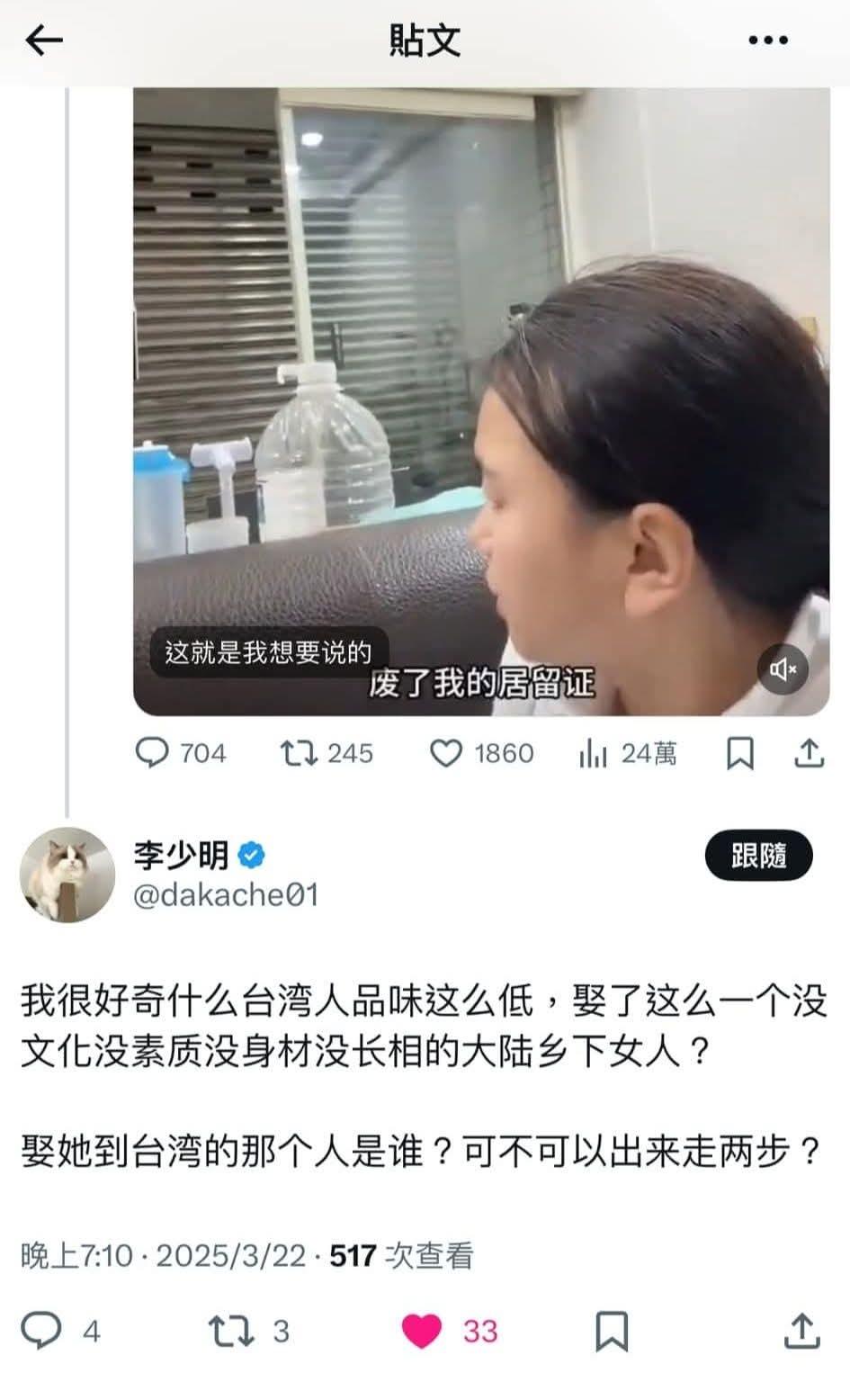Bookmark the video post
The image size is (850, 1400).
(739, 753)
